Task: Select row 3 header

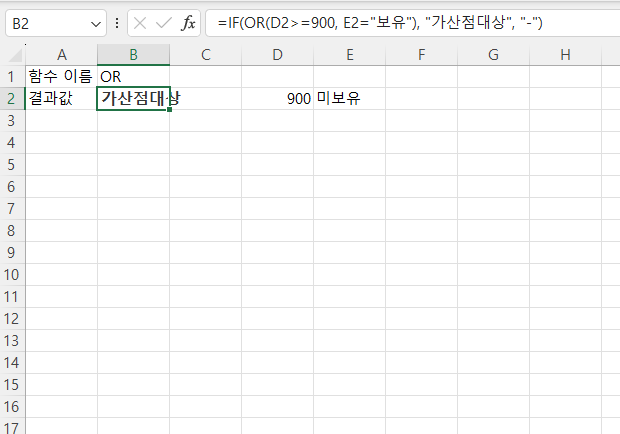Action: 12,121
